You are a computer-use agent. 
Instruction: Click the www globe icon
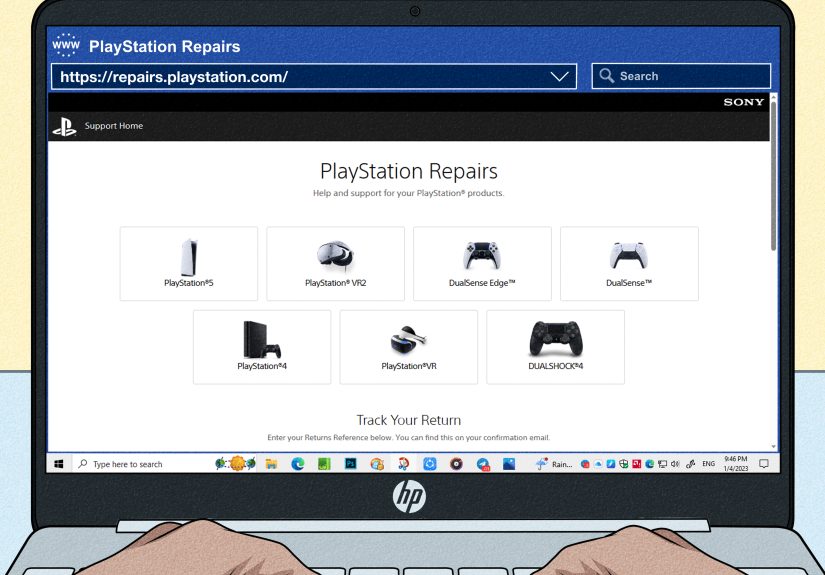(66, 45)
